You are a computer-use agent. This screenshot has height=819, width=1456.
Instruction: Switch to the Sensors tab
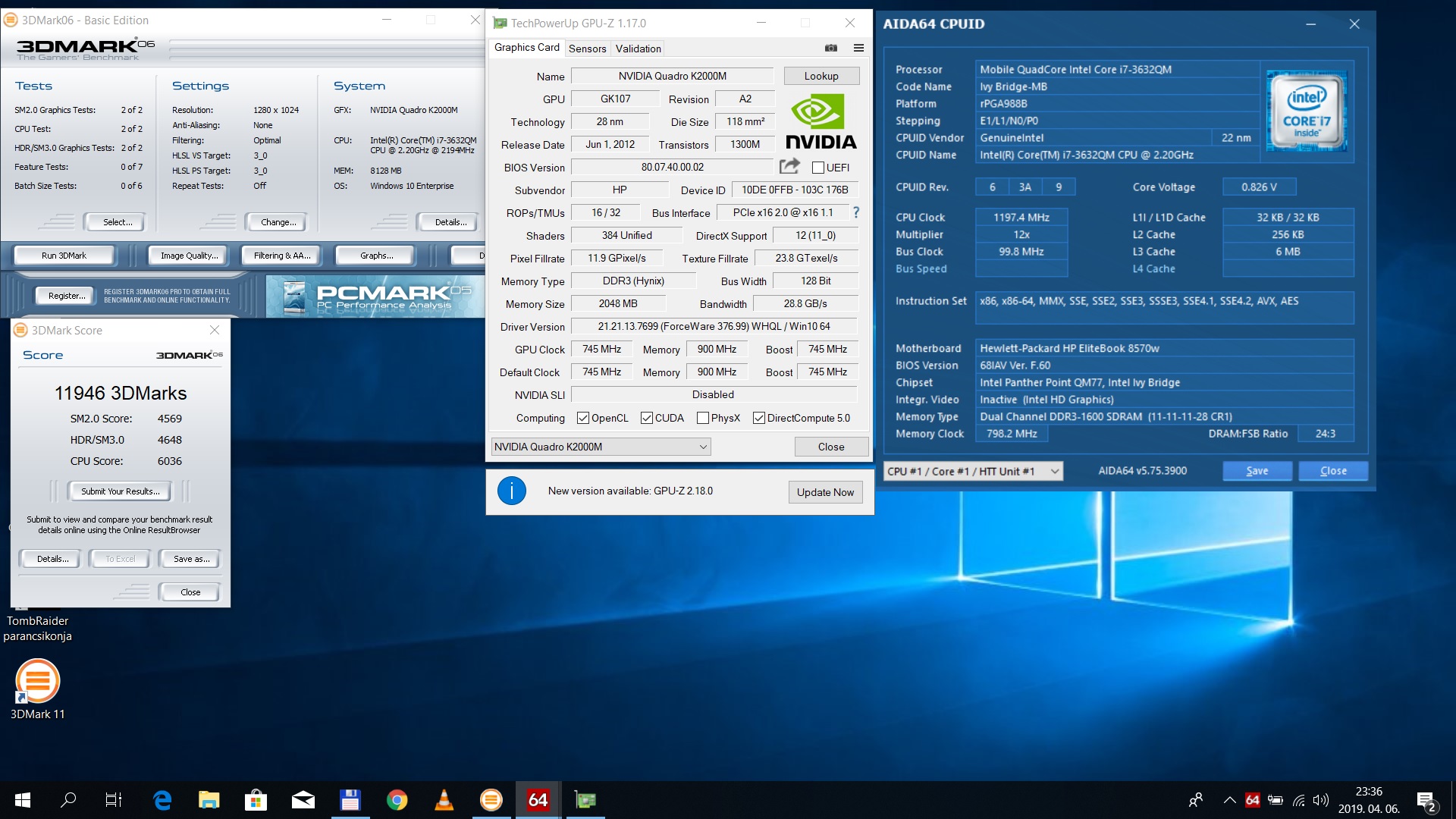[x=587, y=49]
